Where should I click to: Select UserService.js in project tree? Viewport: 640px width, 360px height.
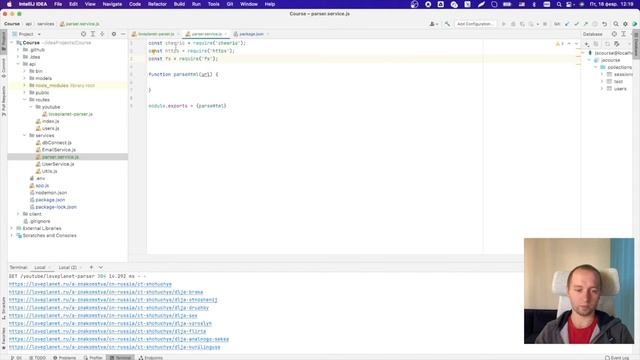pyautogui.click(x=58, y=164)
